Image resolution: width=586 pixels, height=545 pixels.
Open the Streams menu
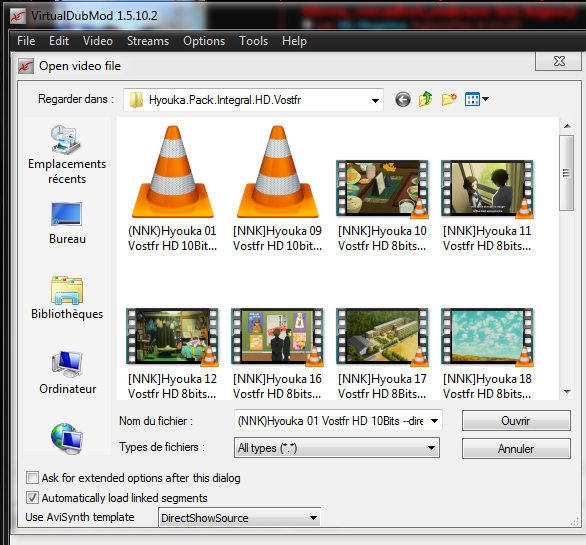pyautogui.click(x=148, y=41)
